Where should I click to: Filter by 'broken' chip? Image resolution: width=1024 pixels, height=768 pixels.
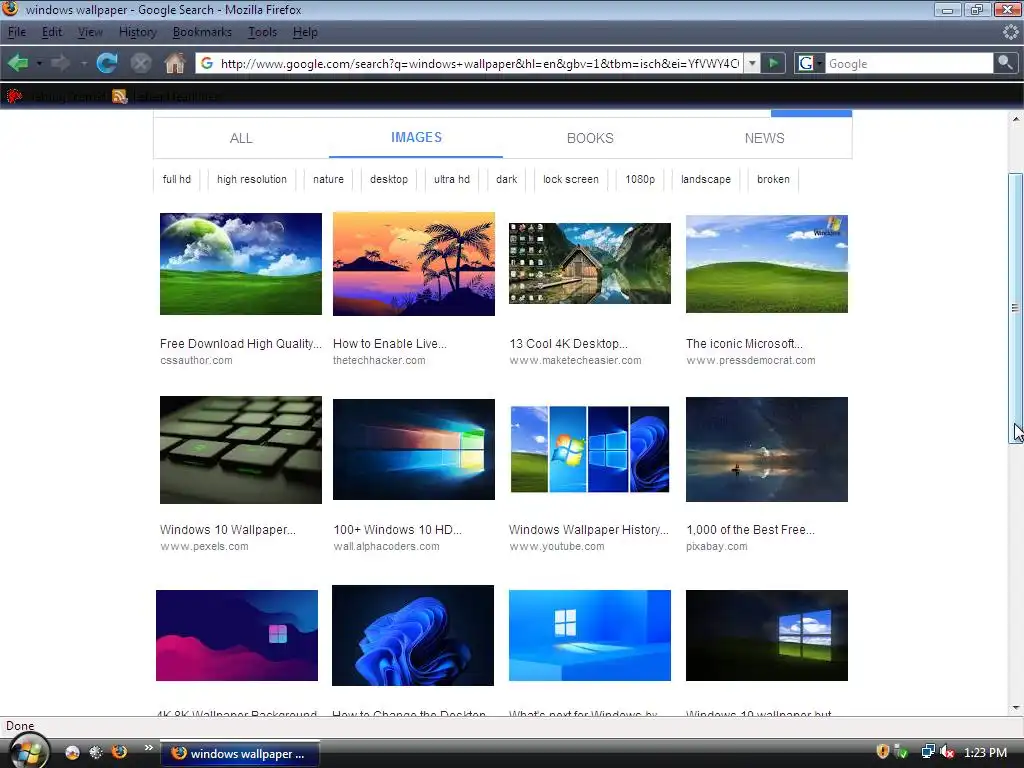(773, 179)
